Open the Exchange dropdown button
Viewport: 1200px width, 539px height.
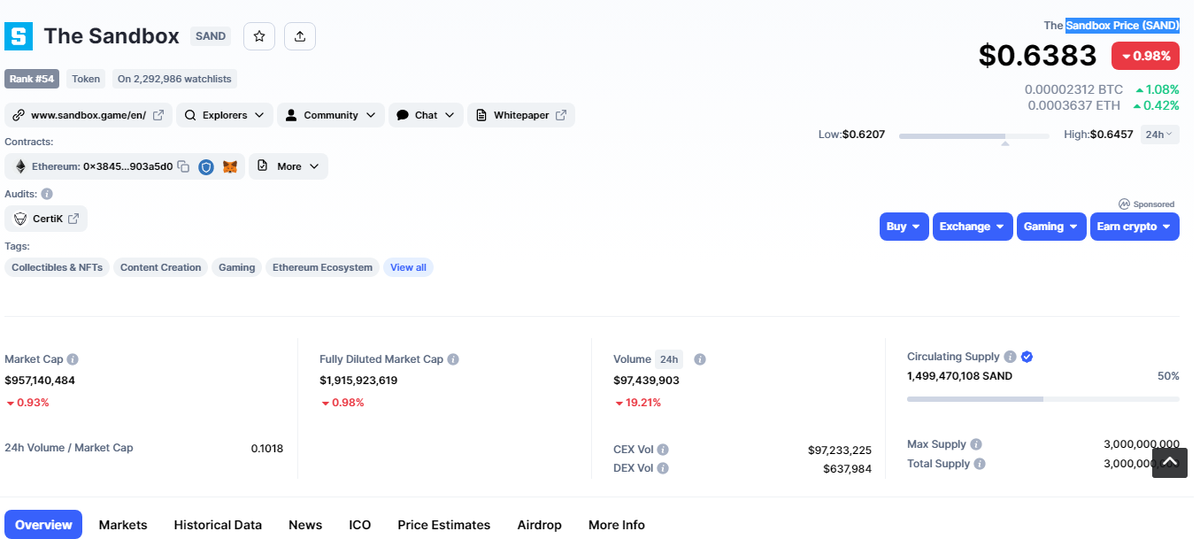click(973, 226)
